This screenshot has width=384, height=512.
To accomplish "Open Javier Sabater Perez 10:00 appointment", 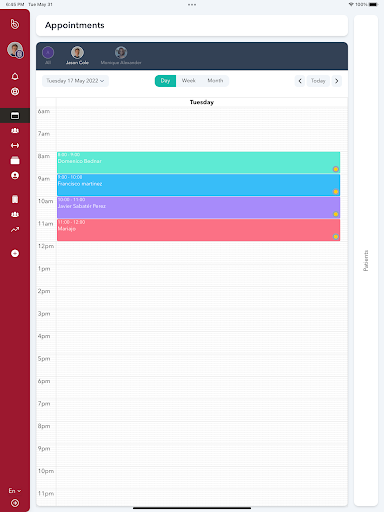I will click(198, 208).
